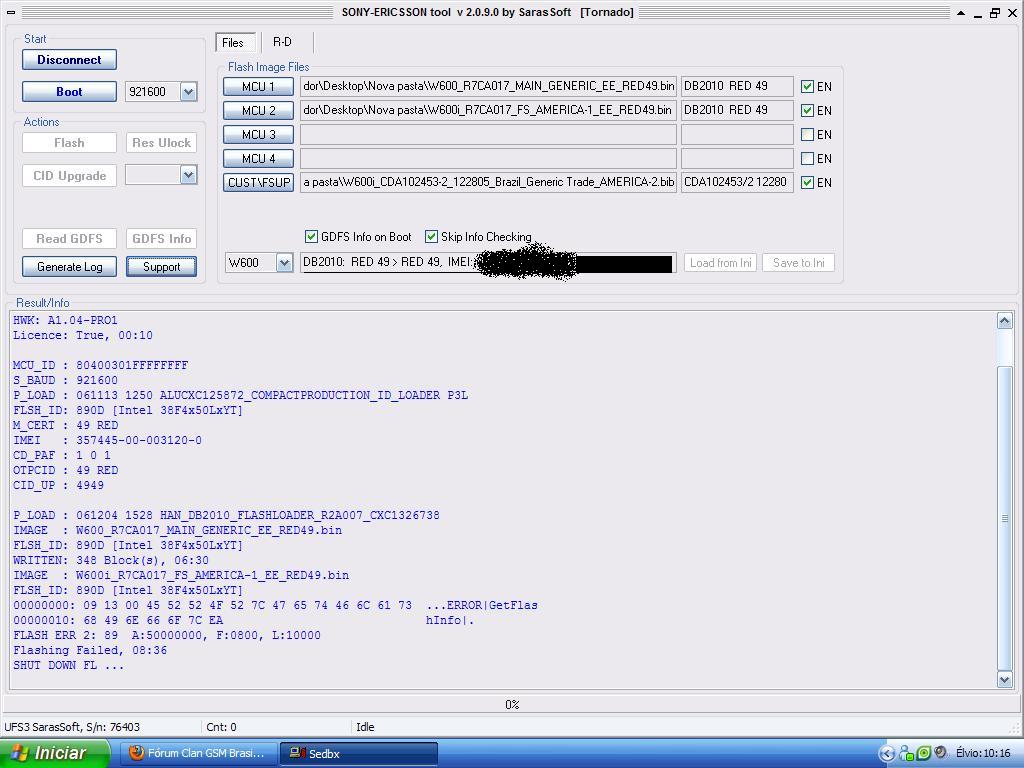
Task: Open the Iniciar start menu
Action: click(x=55, y=753)
